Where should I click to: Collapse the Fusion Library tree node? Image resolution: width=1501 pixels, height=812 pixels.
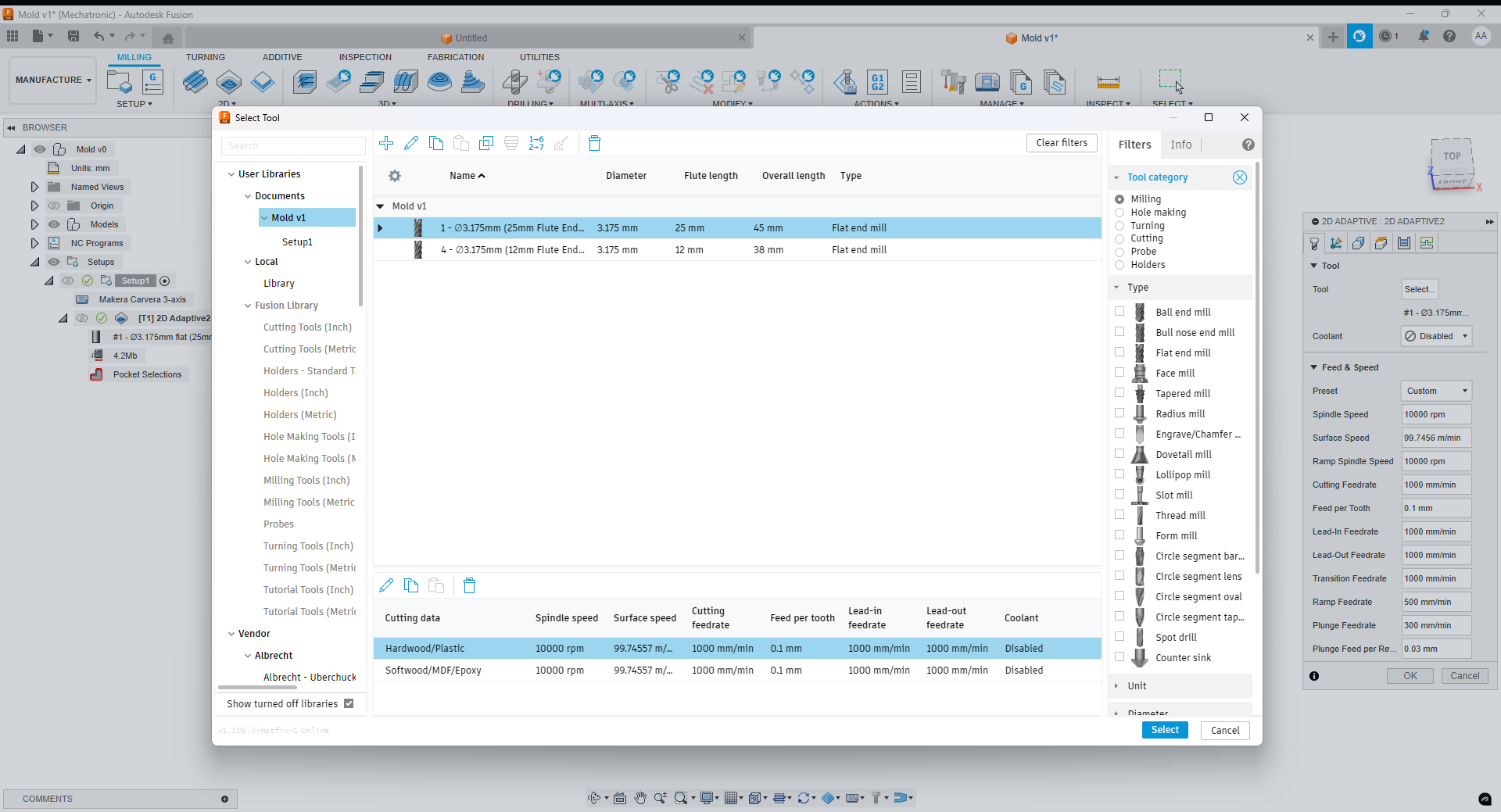pos(248,306)
